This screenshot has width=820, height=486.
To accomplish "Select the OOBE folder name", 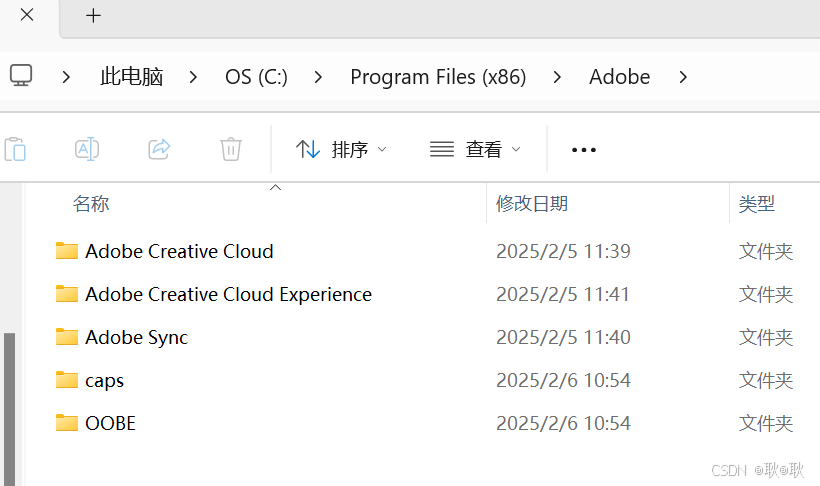I will click(110, 423).
